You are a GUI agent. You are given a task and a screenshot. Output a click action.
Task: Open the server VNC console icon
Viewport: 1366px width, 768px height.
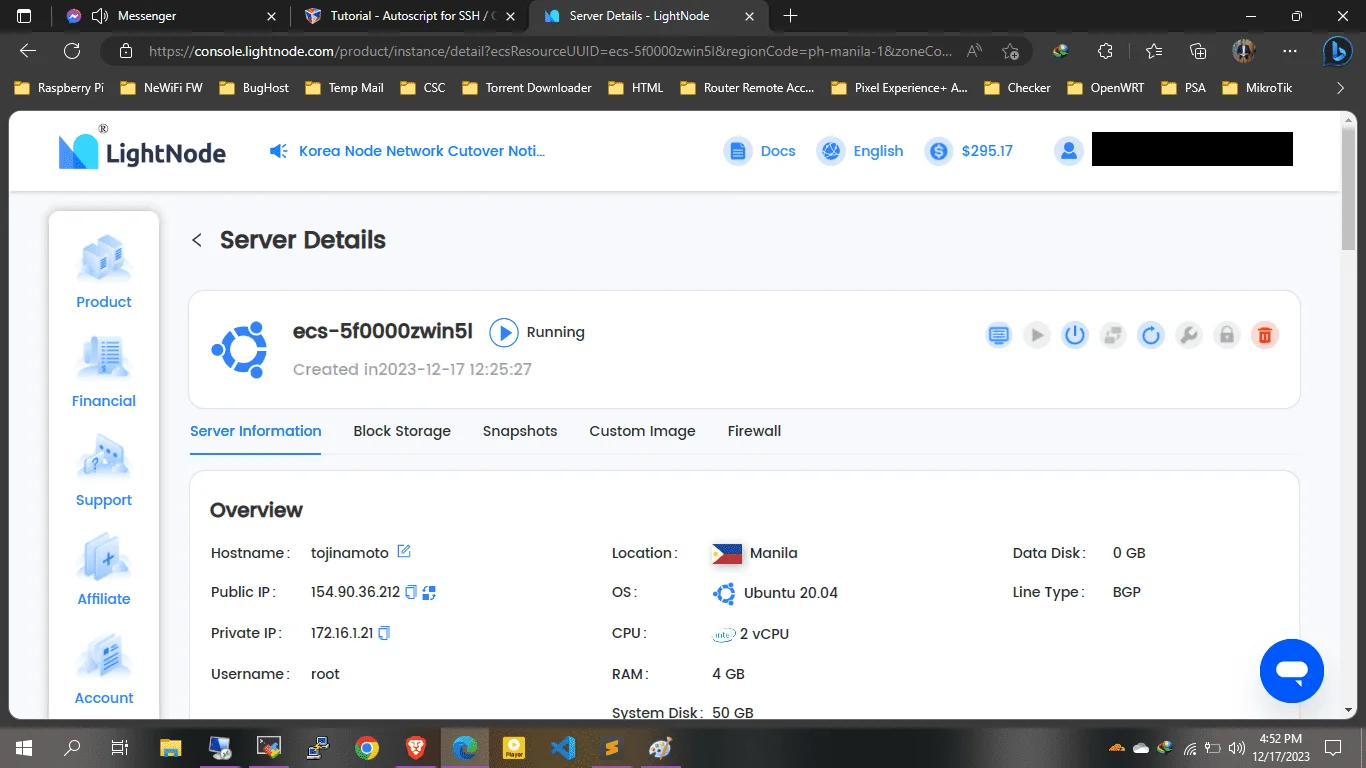(998, 336)
